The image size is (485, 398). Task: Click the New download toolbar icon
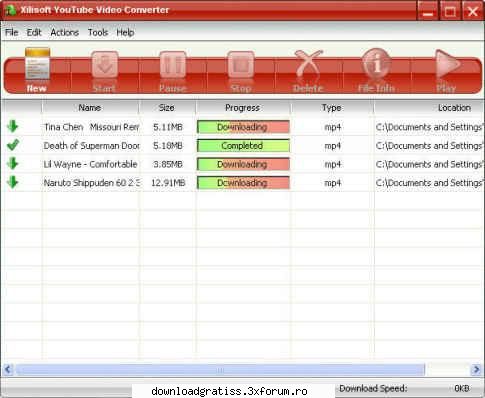coord(37,64)
